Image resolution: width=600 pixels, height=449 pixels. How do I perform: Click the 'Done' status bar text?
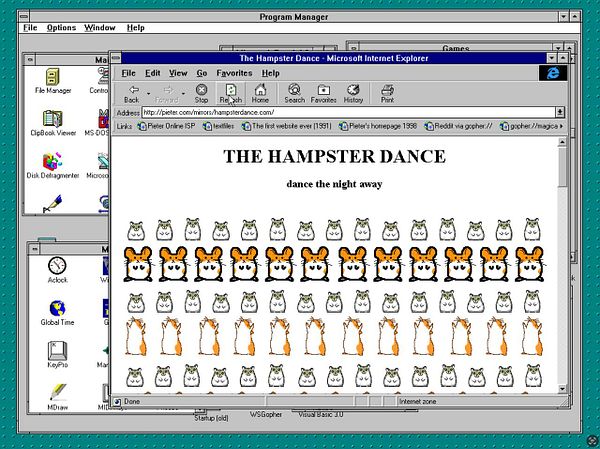(x=132, y=402)
